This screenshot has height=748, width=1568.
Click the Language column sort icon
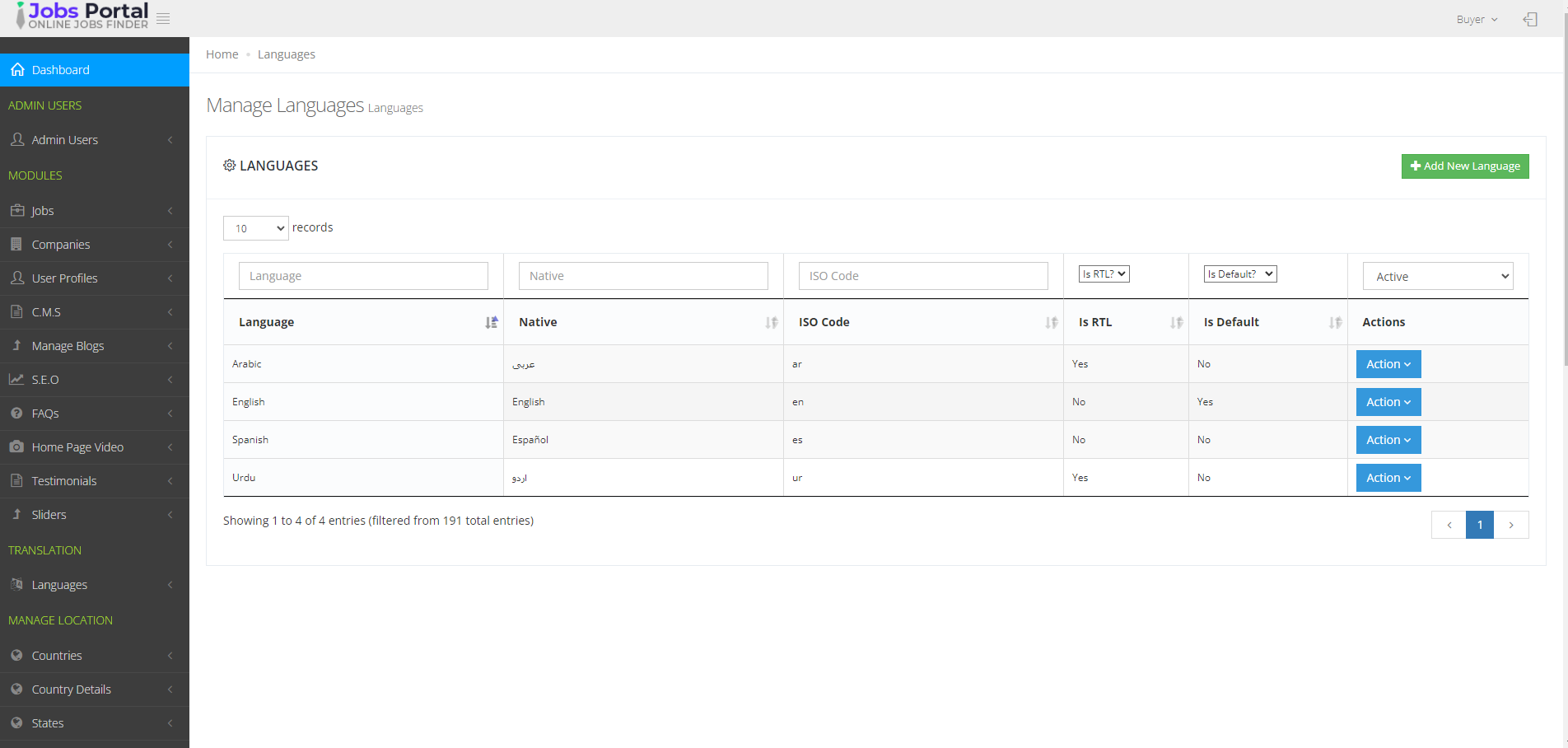(491, 323)
